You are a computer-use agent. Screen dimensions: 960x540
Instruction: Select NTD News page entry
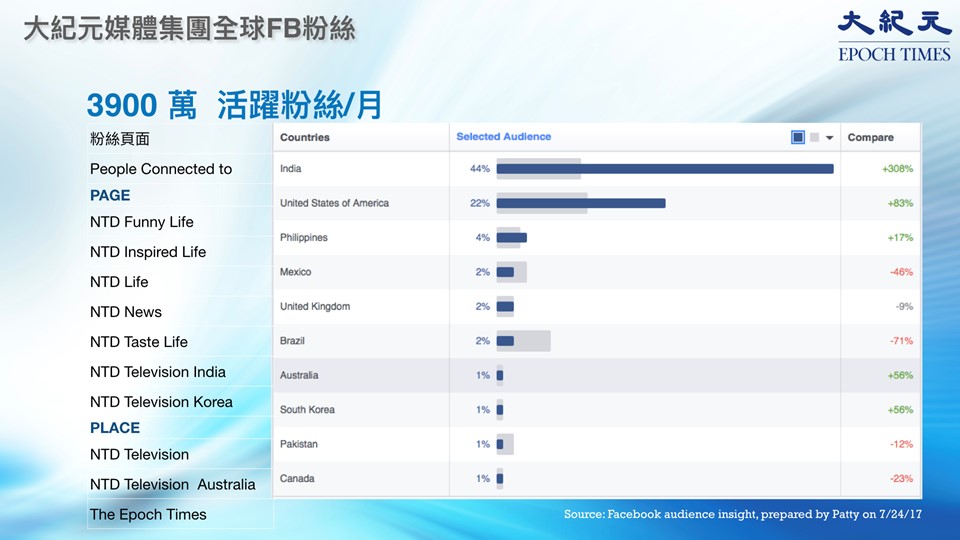click(x=126, y=312)
